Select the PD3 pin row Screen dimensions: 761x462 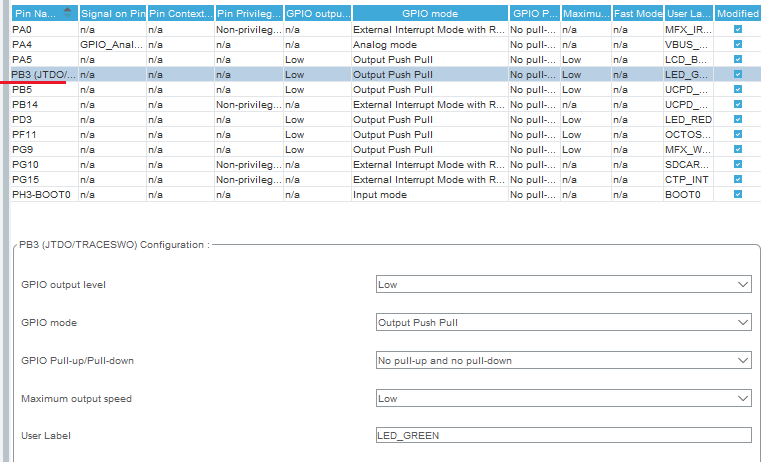pos(385,120)
